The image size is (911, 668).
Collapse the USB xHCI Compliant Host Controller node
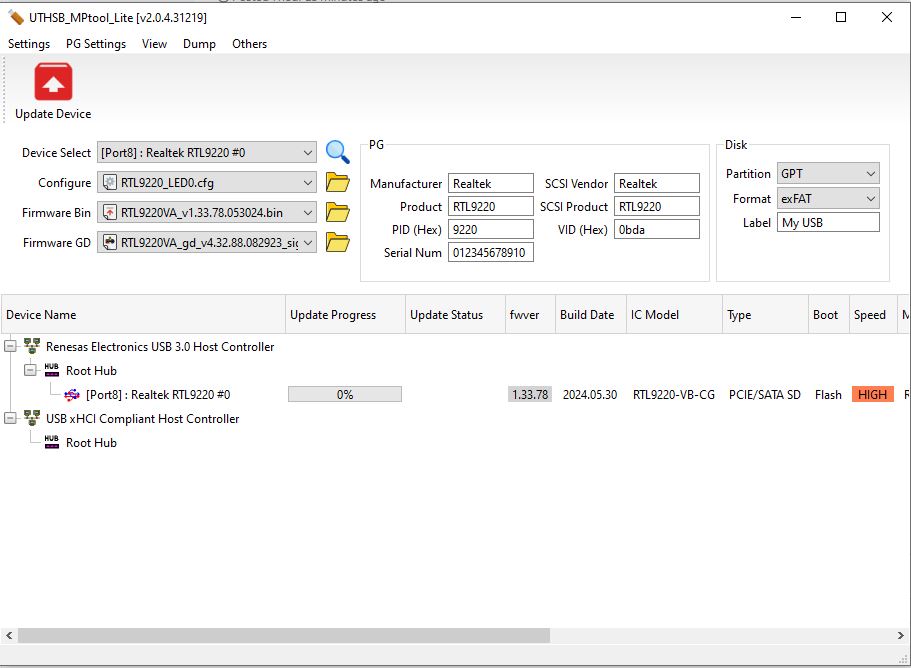coord(10,418)
